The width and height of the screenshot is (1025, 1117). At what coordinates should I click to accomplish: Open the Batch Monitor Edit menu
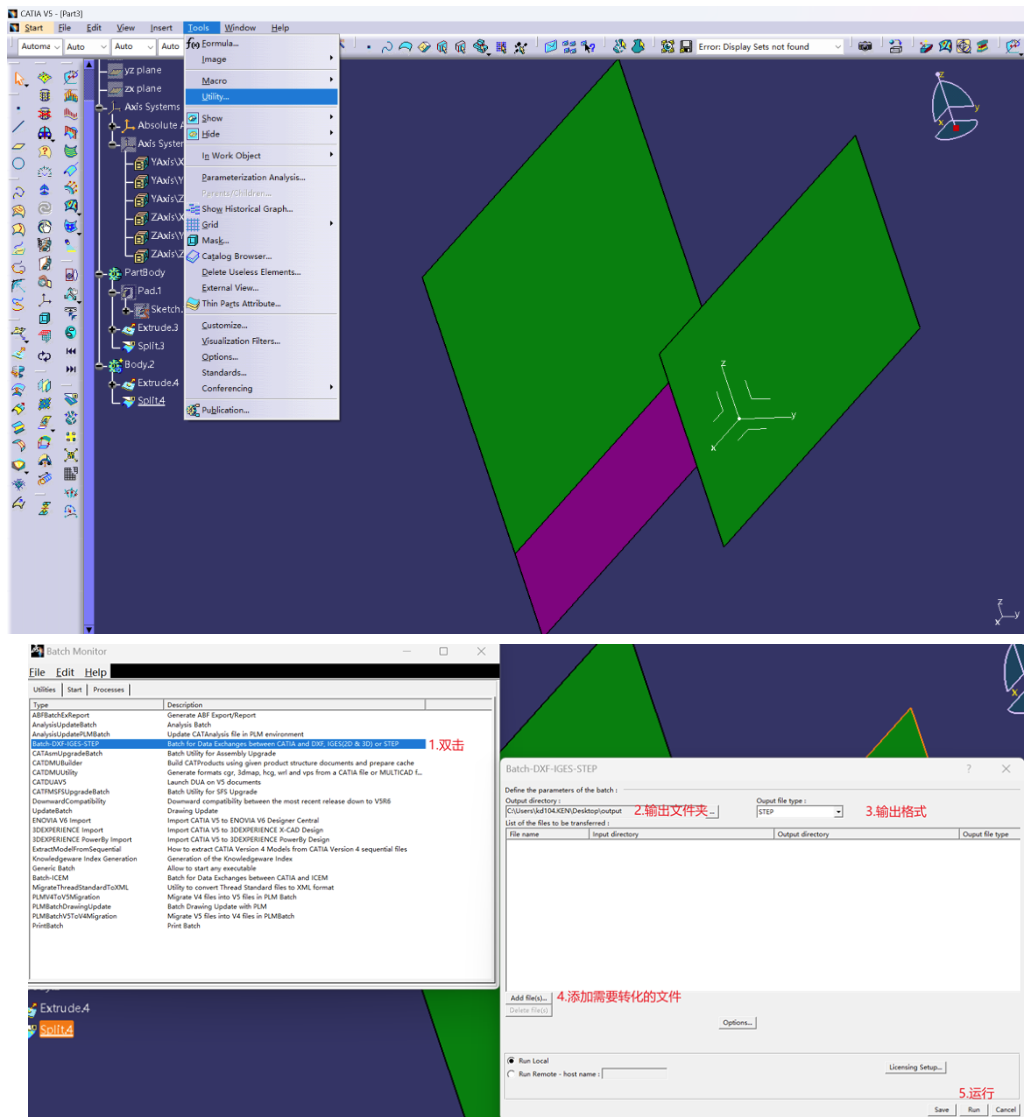65,672
